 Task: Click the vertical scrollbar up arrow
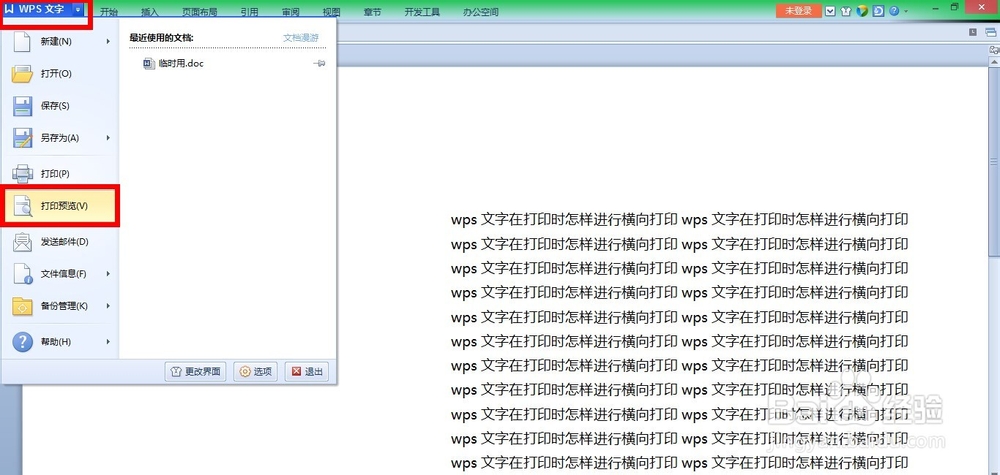coord(994,61)
